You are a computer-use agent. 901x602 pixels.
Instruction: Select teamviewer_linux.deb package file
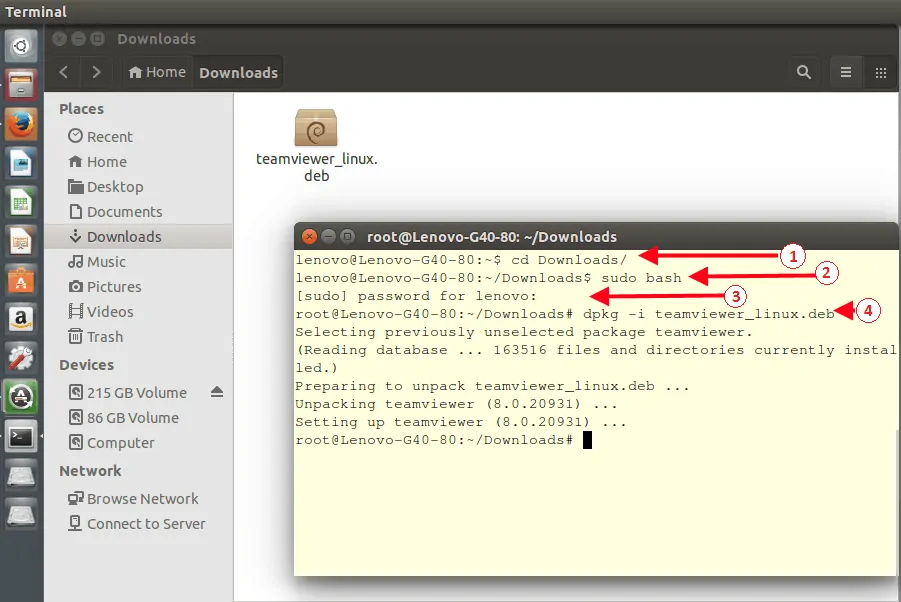[x=317, y=146]
